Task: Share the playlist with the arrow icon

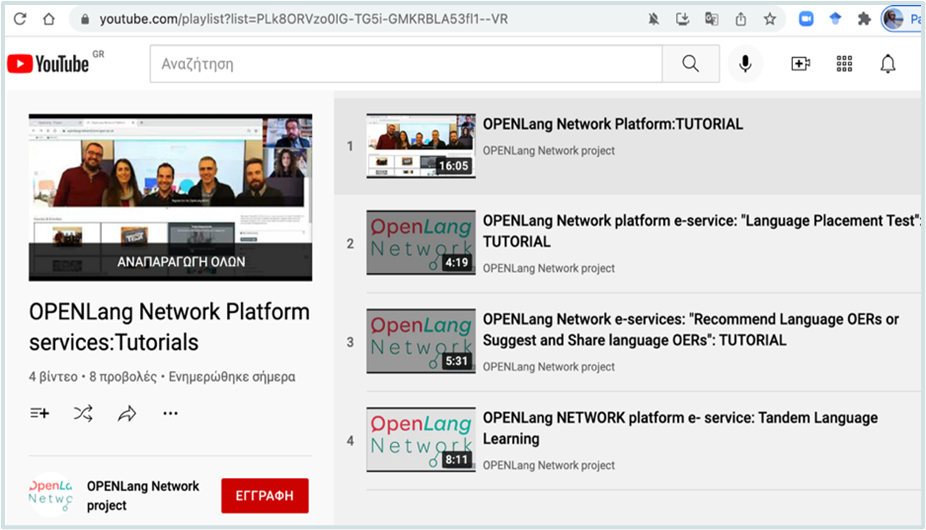Action: (126, 414)
